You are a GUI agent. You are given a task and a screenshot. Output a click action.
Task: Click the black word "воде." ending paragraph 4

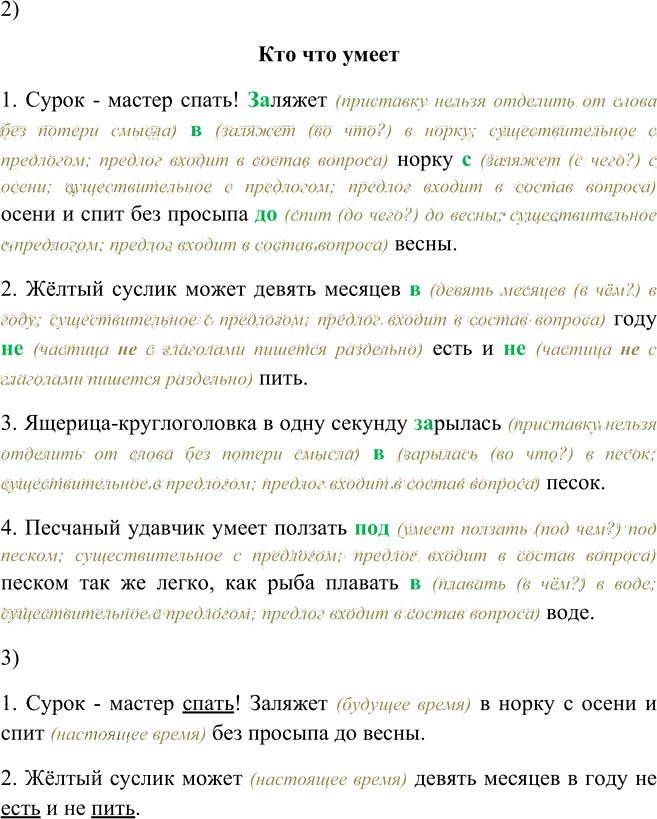click(x=570, y=612)
